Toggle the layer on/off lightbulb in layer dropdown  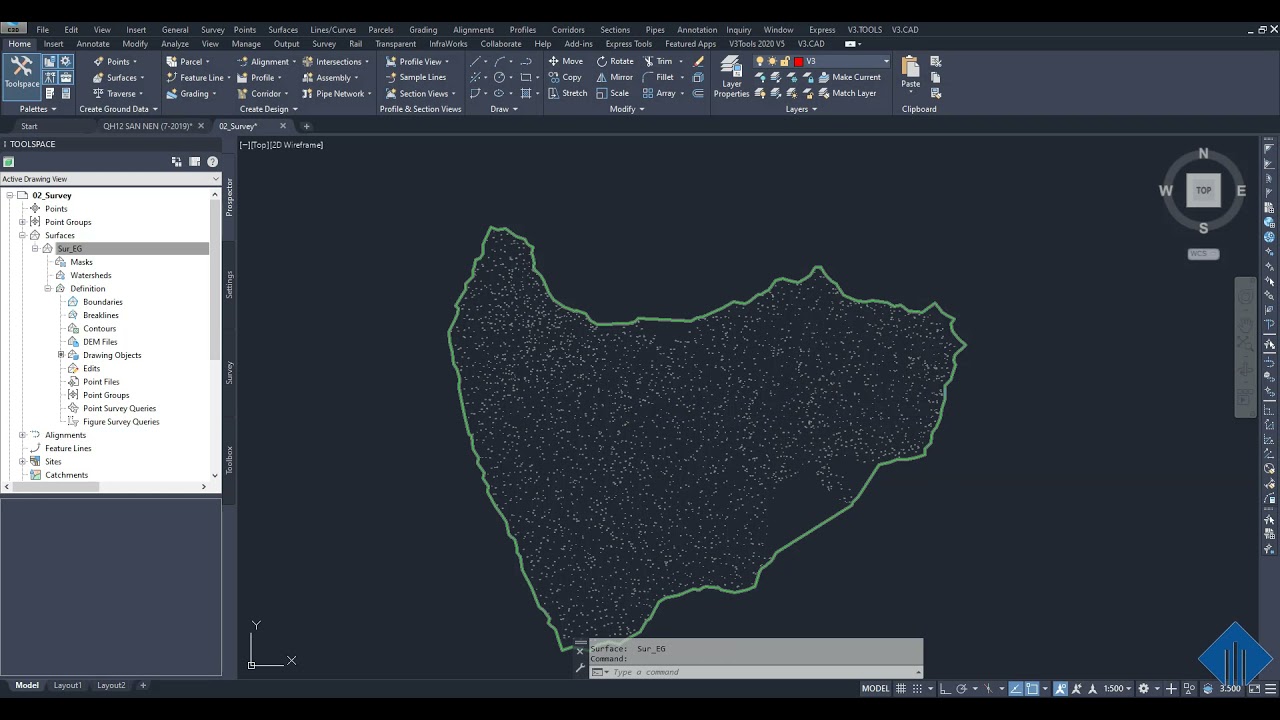tap(760, 61)
